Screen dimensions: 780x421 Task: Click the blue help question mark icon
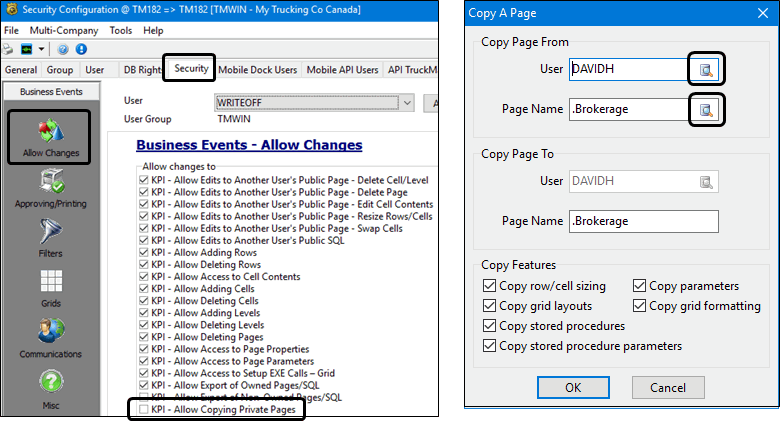pyautogui.click(x=63, y=49)
